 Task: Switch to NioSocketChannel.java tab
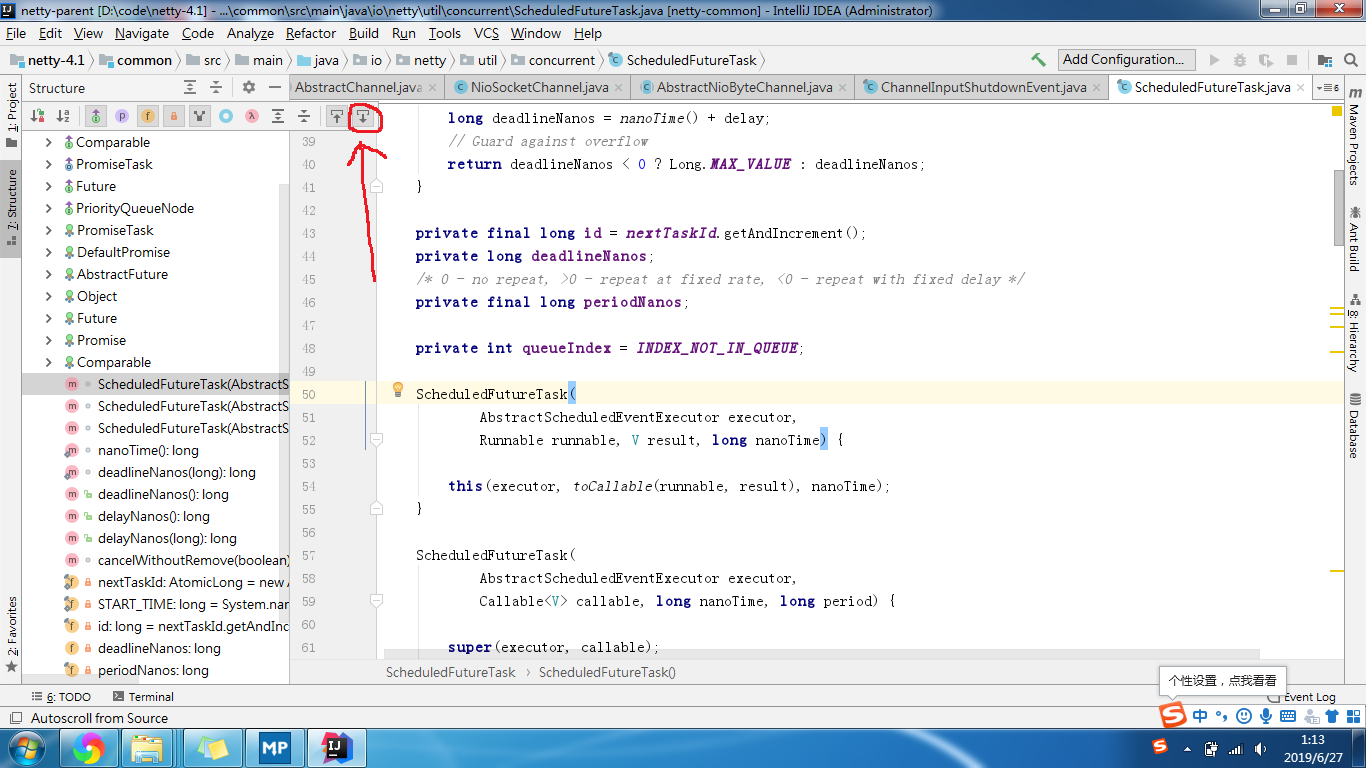pyautogui.click(x=540, y=87)
